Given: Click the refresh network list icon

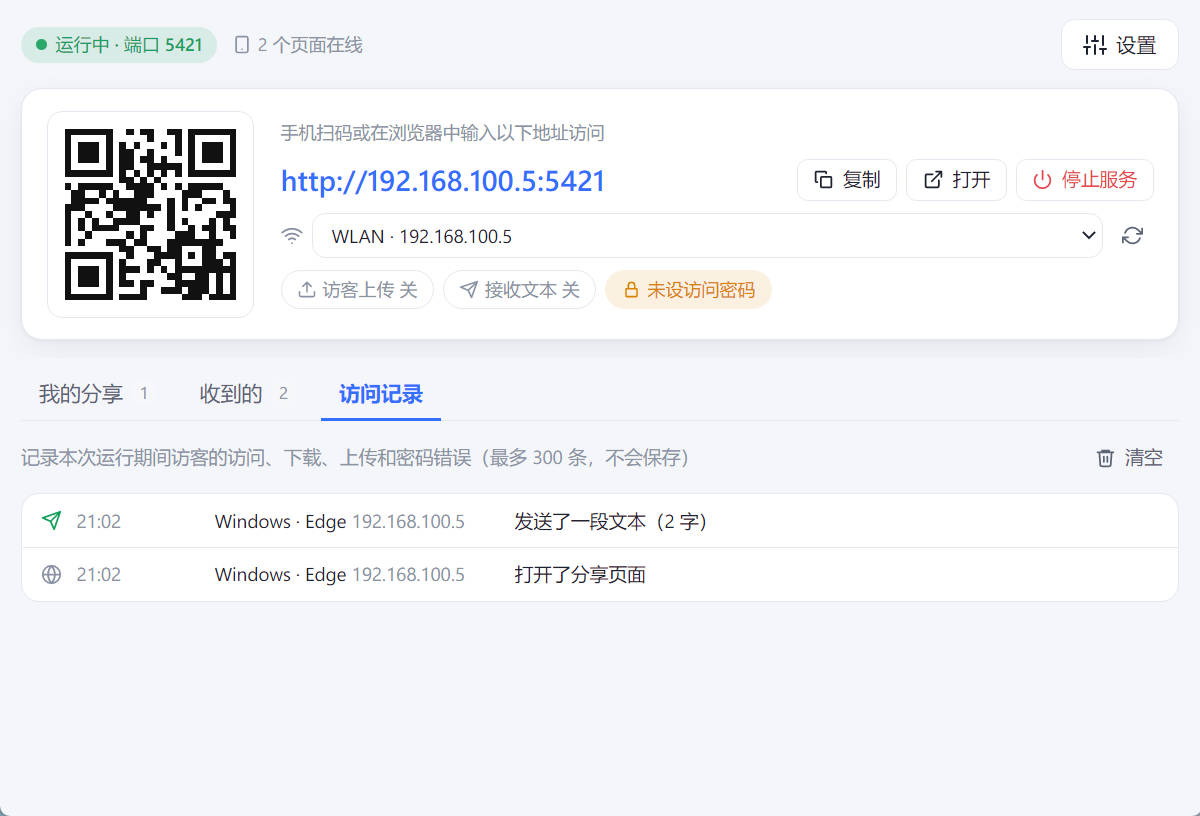Looking at the screenshot, I should (1132, 236).
